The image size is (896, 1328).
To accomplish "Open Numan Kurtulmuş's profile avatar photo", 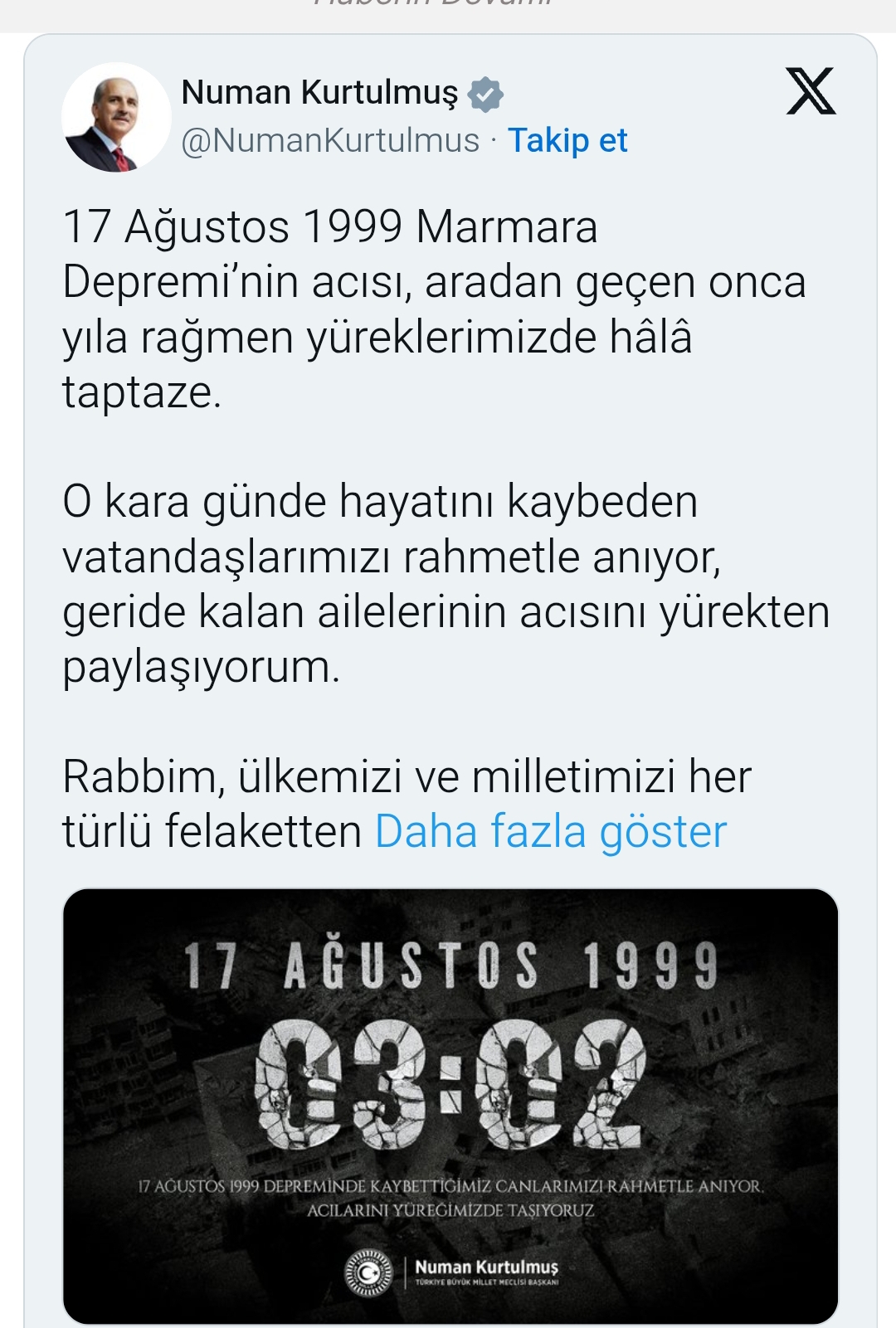I will click(116, 117).
